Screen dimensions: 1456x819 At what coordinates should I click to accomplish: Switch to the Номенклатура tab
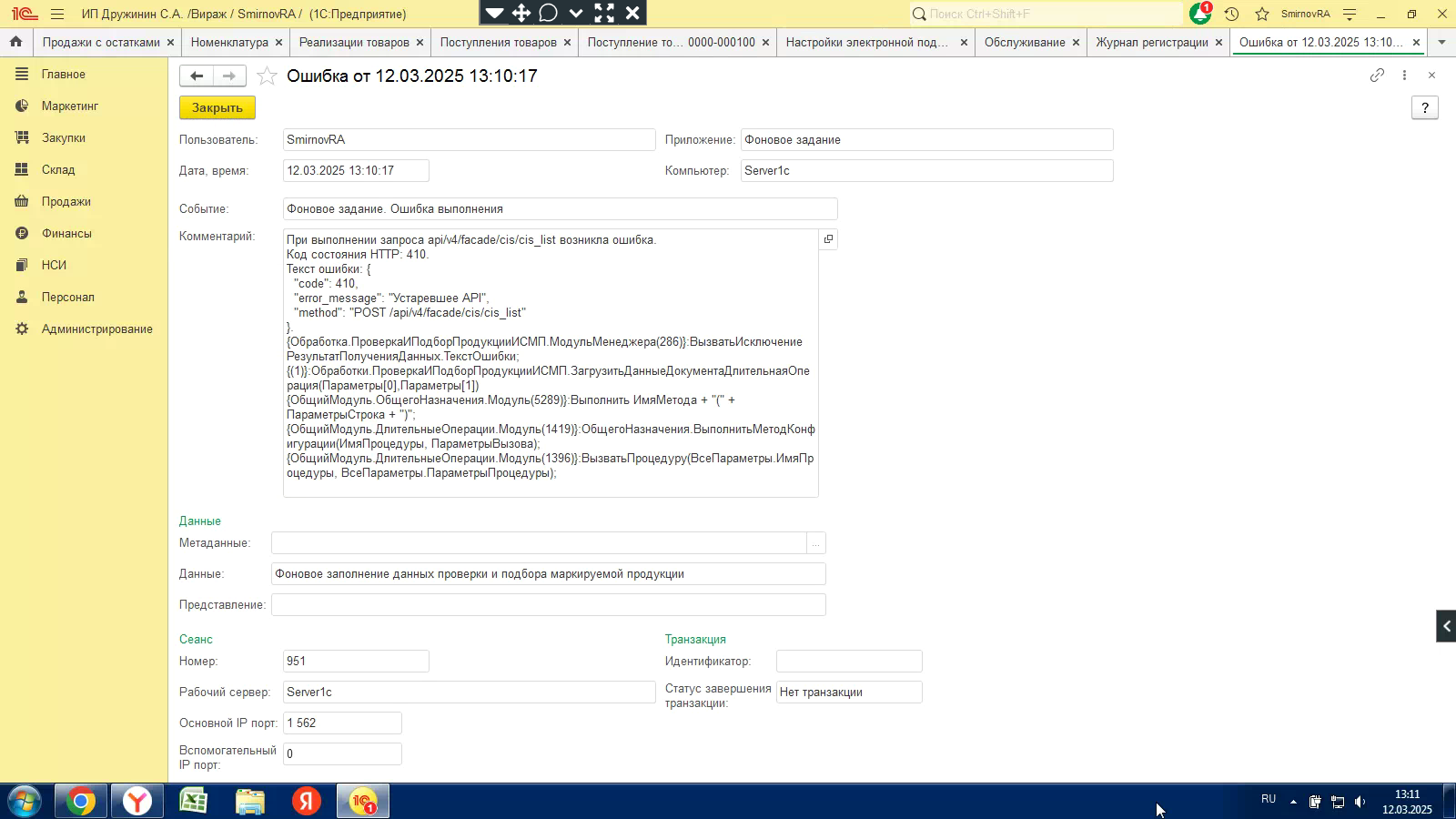[229, 42]
